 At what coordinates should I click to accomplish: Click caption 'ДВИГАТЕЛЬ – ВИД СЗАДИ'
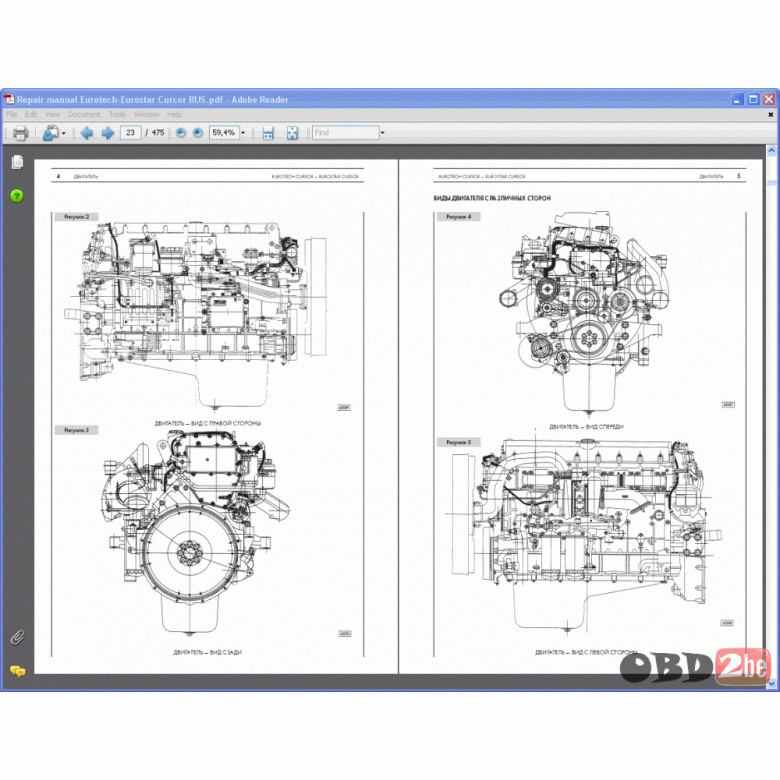pos(207,652)
